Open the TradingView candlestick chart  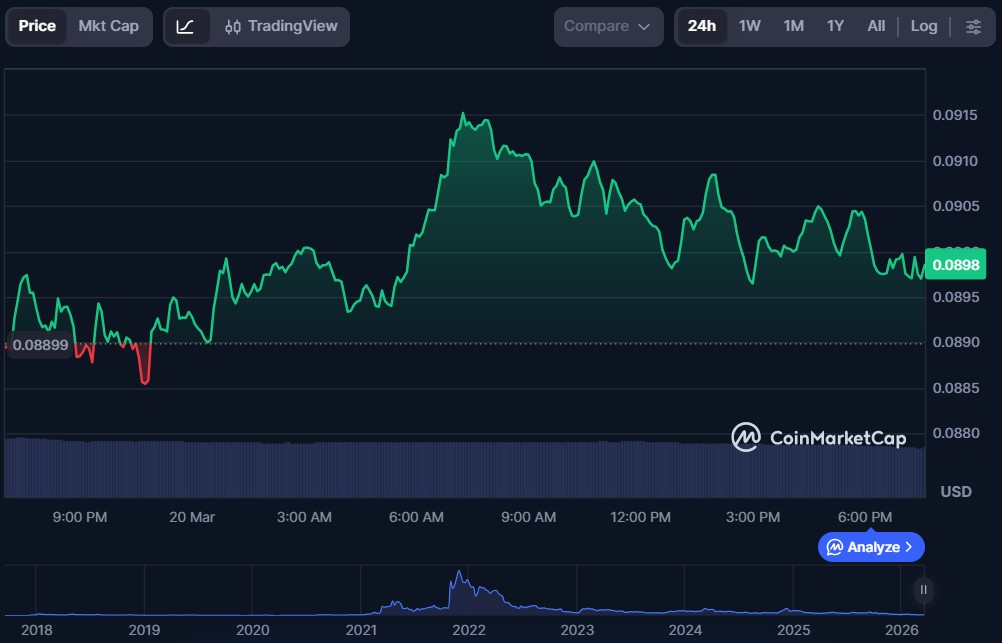(x=281, y=26)
